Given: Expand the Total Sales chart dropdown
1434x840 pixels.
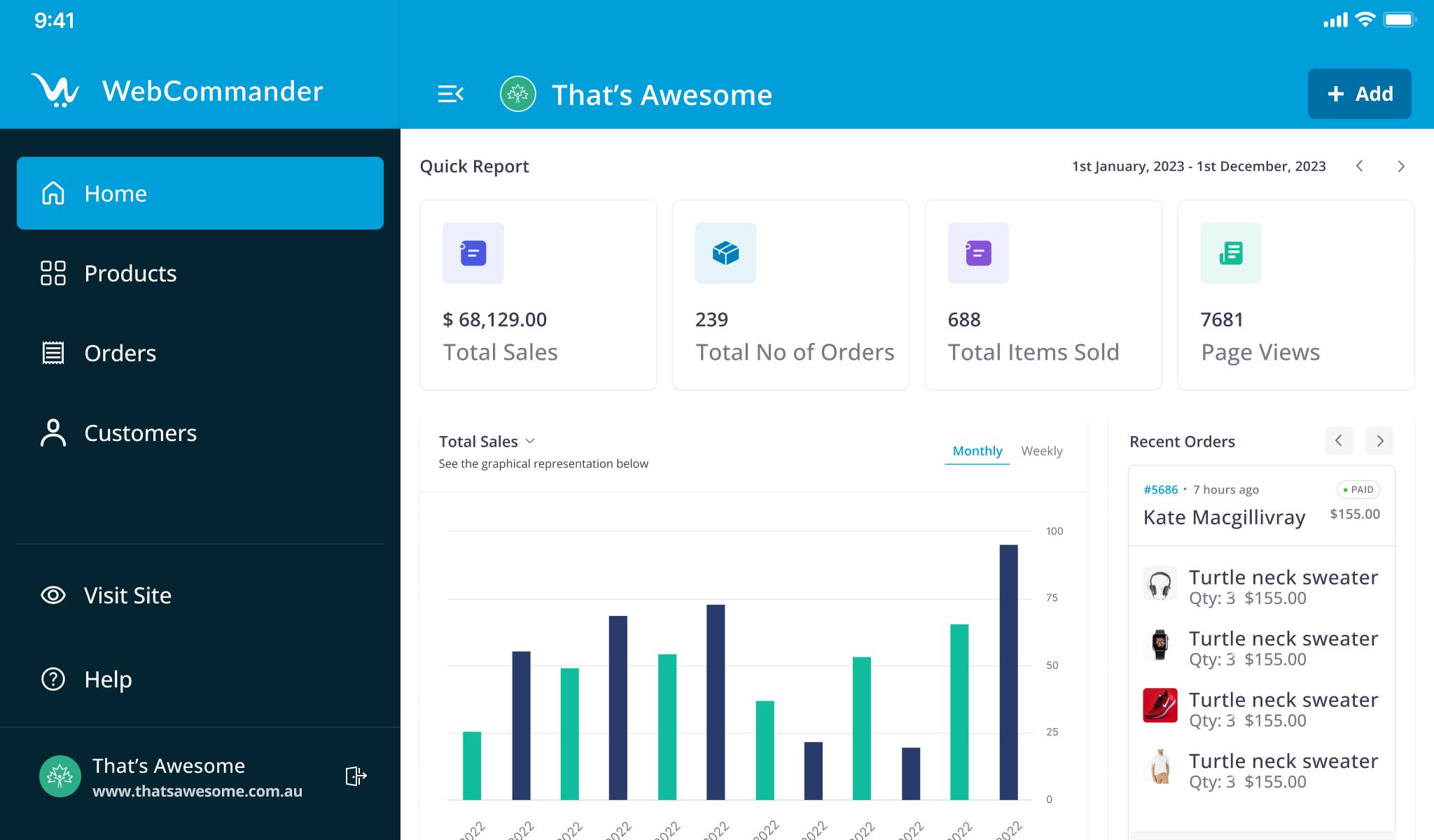Looking at the screenshot, I should pyautogui.click(x=530, y=441).
